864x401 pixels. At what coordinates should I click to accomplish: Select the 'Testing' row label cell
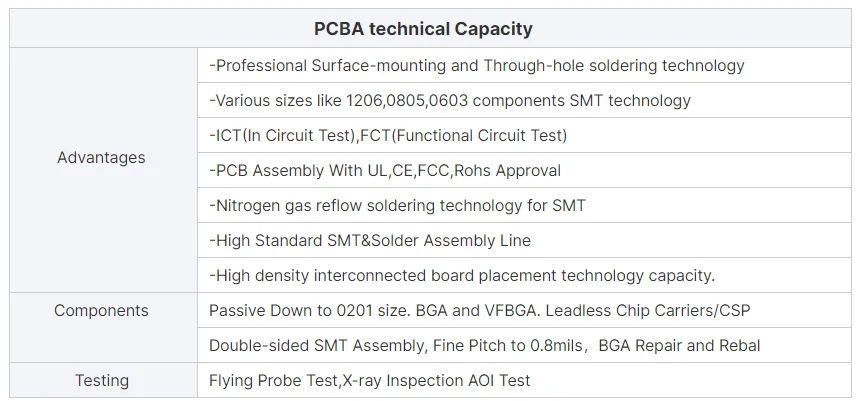click(101, 381)
